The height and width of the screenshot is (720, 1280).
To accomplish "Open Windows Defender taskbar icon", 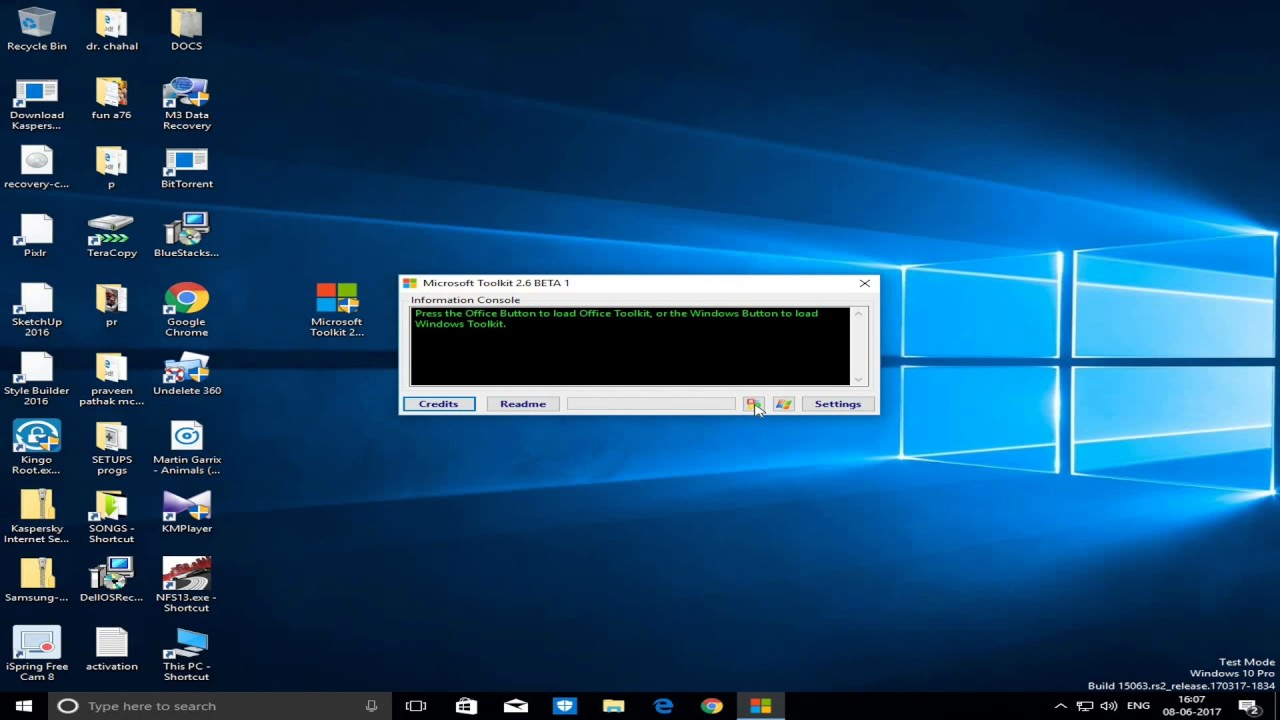I will (x=565, y=706).
